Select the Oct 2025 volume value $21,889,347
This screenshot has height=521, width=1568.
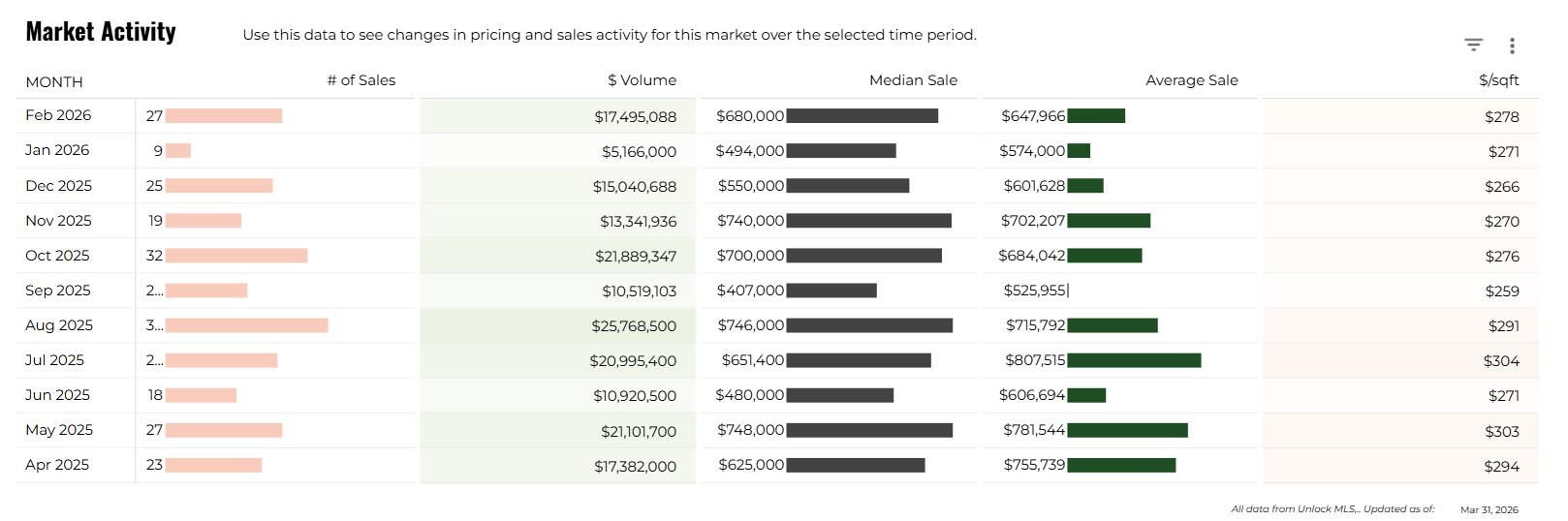click(636, 257)
